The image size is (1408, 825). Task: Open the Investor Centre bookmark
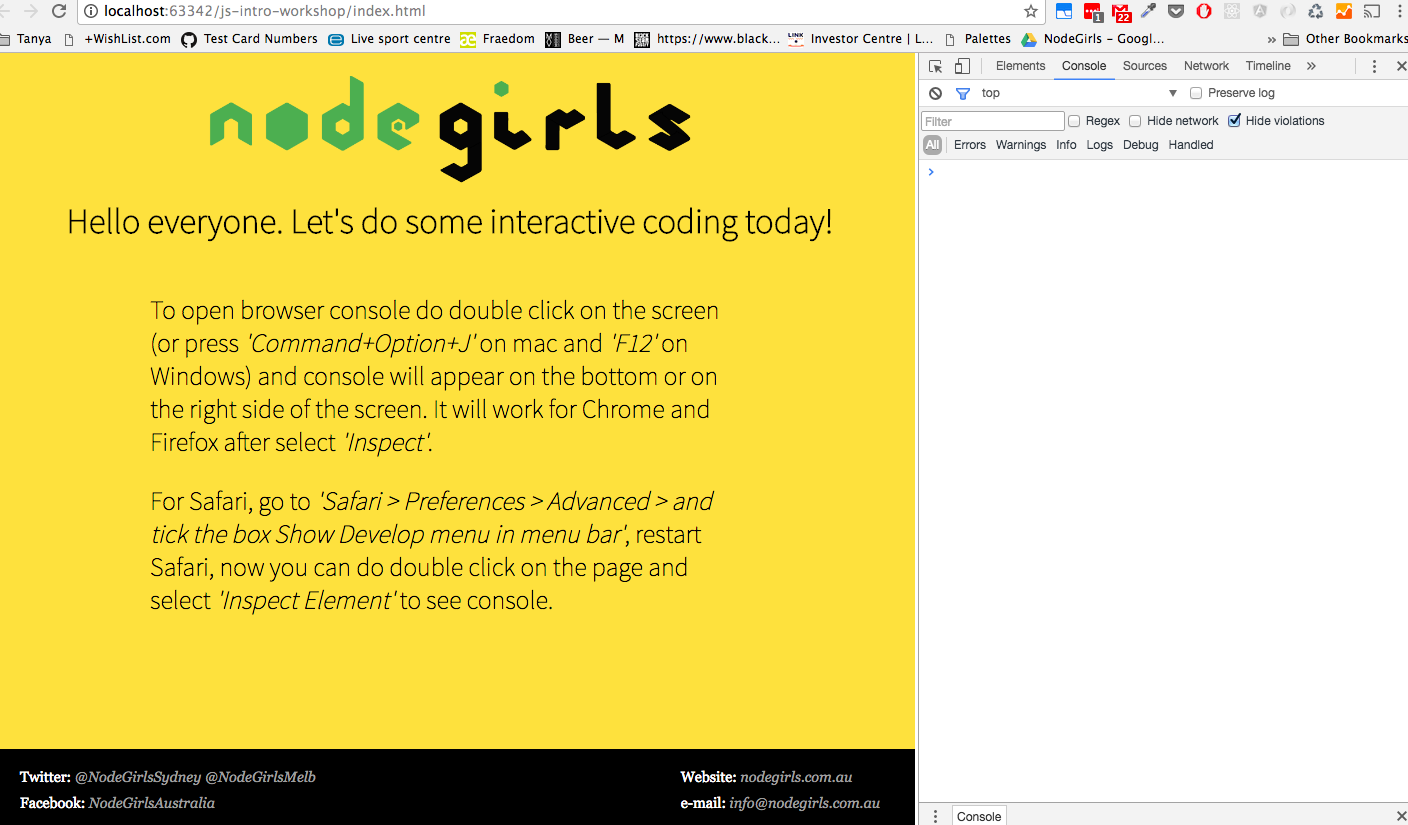tap(861, 39)
